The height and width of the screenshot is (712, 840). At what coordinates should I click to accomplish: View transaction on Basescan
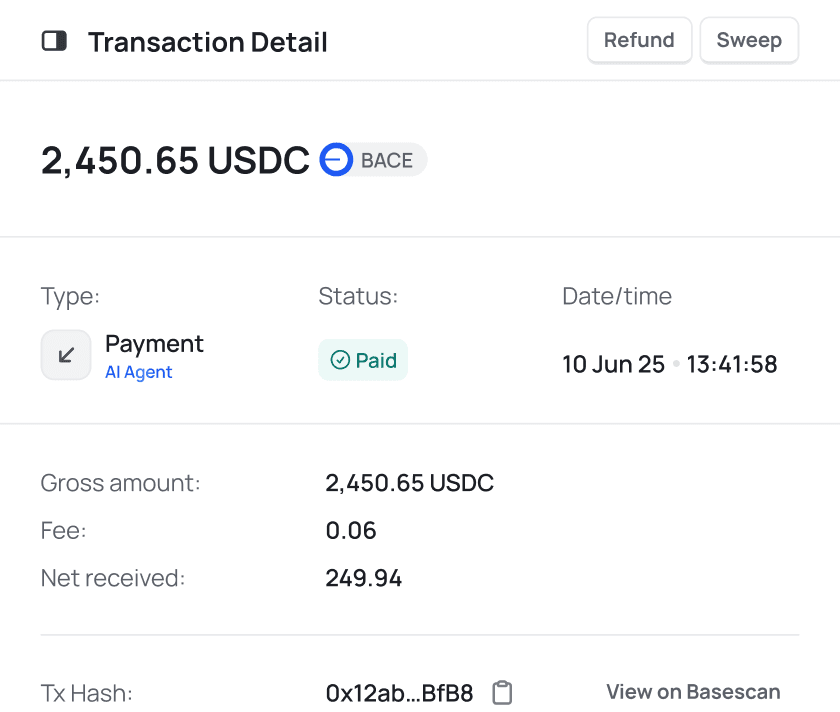(x=693, y=691)
